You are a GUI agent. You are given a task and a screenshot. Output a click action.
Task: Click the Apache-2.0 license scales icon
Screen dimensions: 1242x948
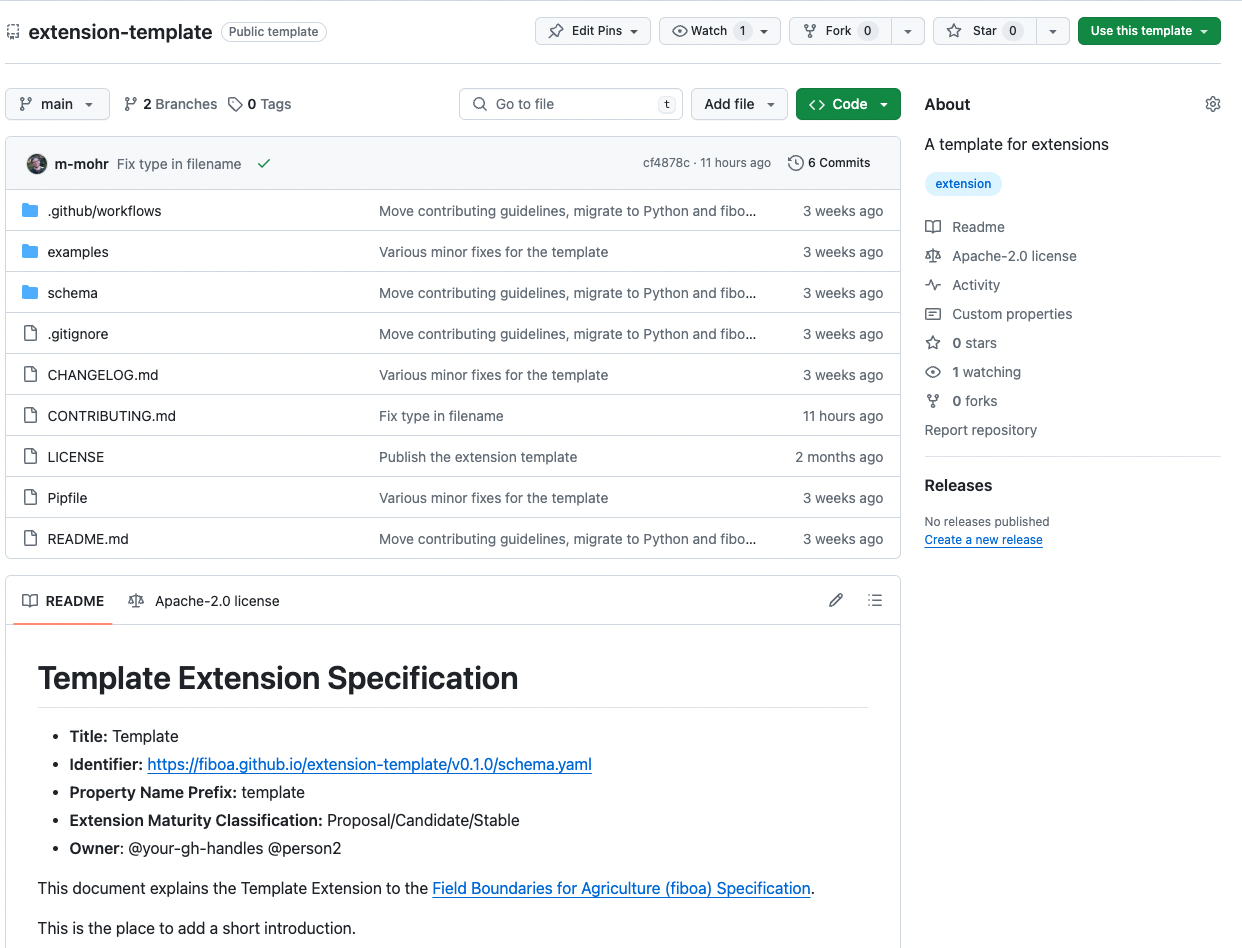click(933, 256)
